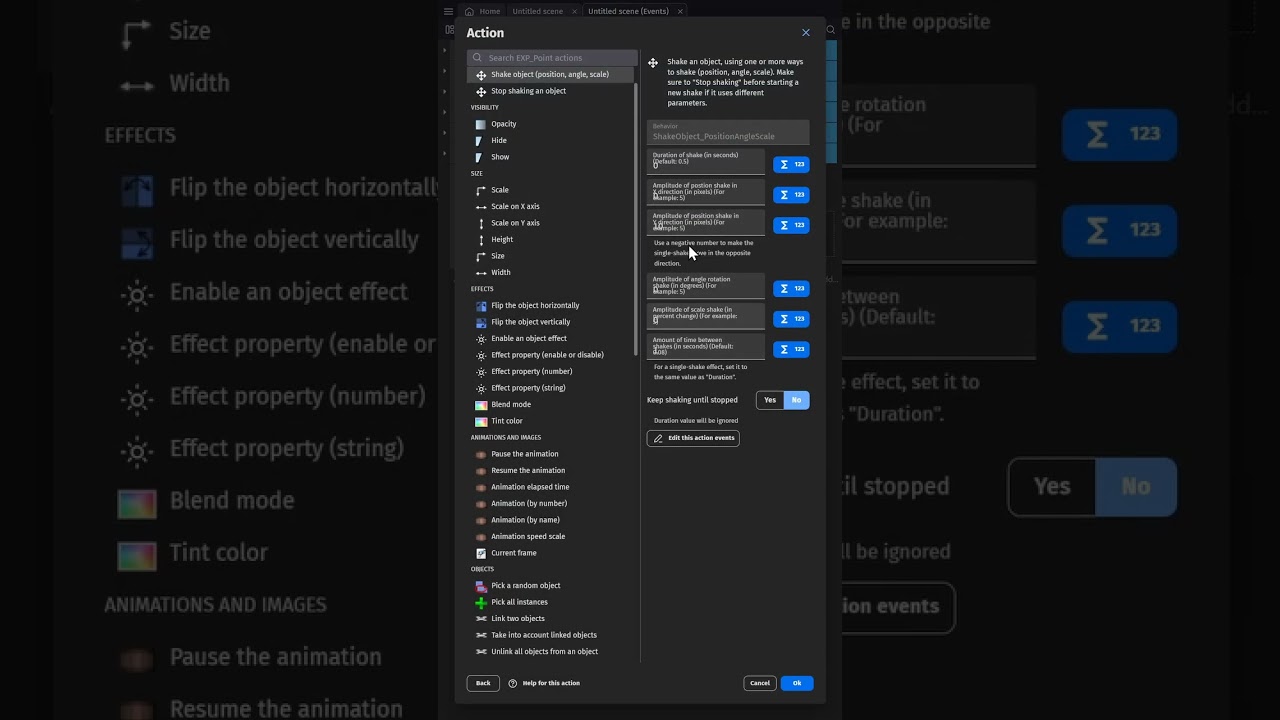1280x720 pixels.
Task: Open expression editor for angle rotation amplitude
Action: click(791, 289)
